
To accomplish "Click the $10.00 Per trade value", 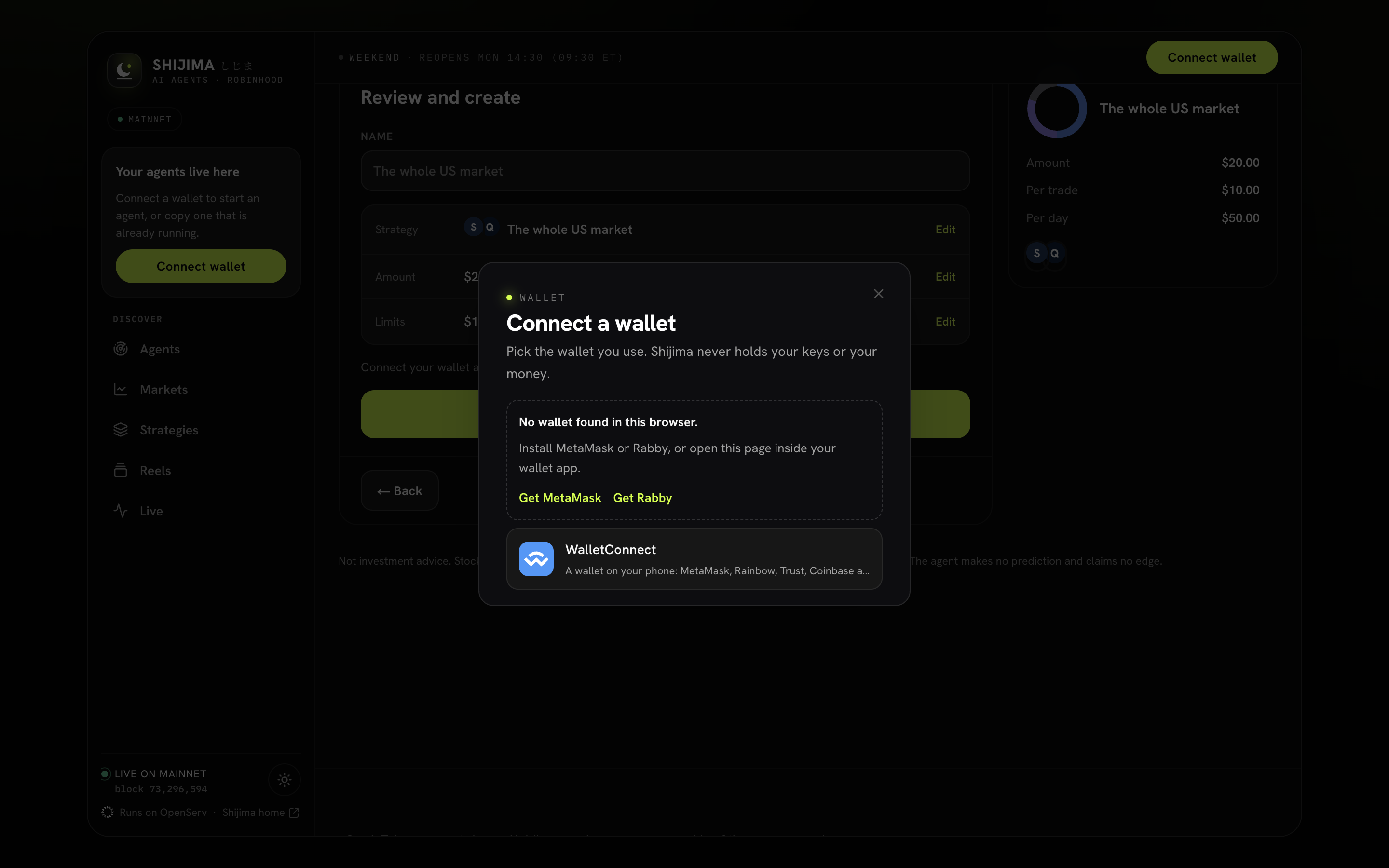I will pos(1240,190).
